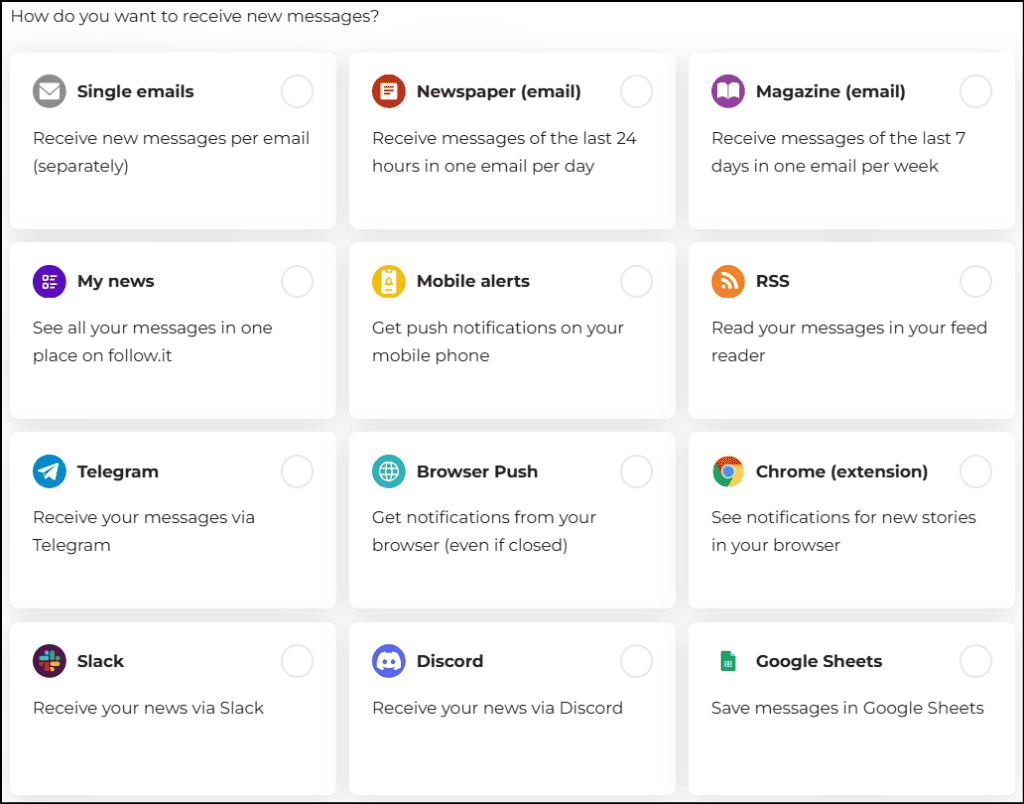Click the 'My news' title text

click(x=116, y=281)
